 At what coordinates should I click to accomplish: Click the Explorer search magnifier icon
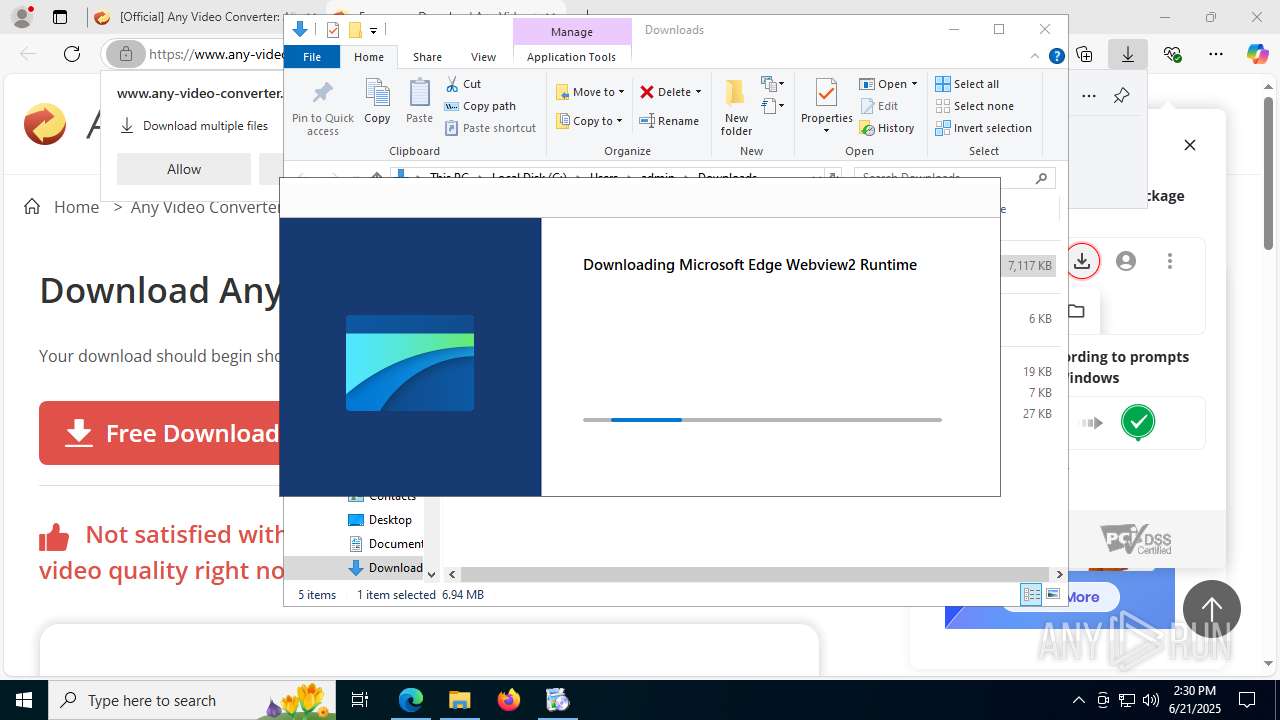pyautogui.click(x=1041, y=178)
